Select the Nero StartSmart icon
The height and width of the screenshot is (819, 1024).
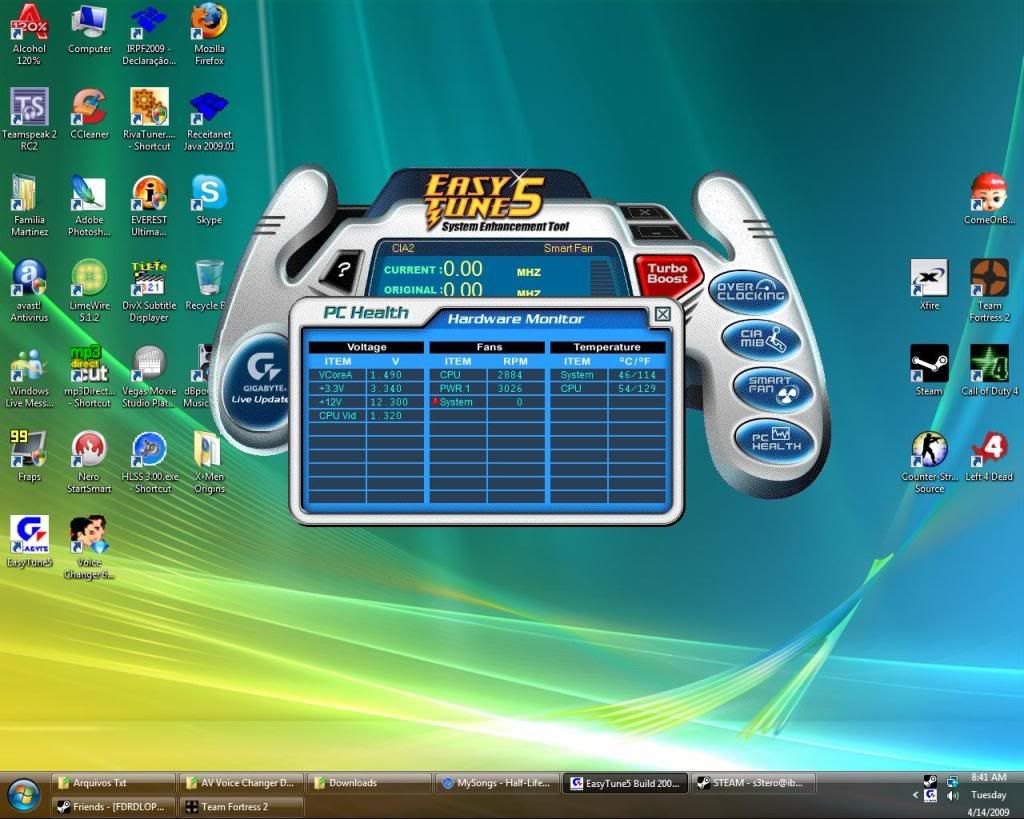pyautogui.click(x=89, y=462)
